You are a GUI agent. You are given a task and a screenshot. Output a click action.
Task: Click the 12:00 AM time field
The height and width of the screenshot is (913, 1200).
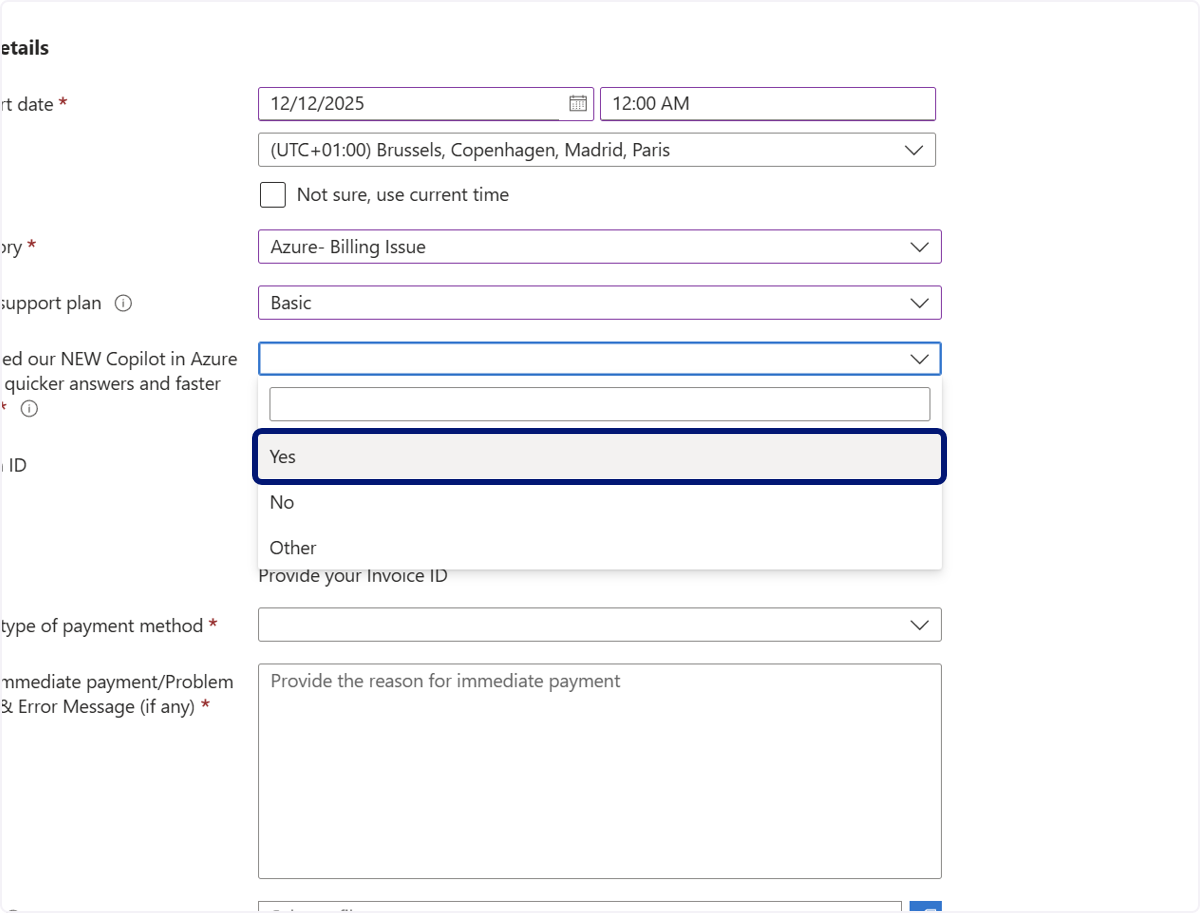[768, 104]
